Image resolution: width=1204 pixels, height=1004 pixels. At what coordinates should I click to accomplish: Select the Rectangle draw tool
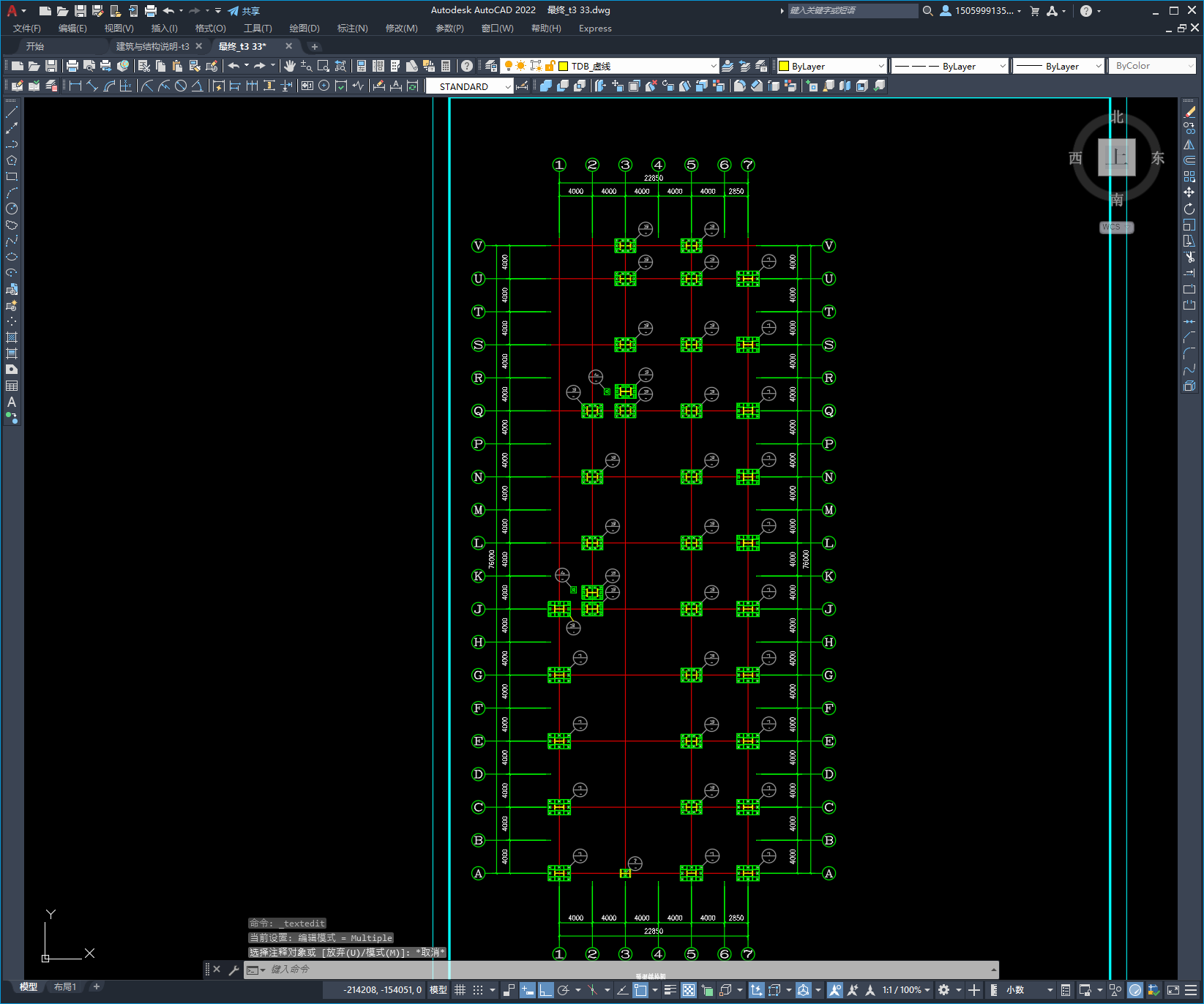point(12,176)
